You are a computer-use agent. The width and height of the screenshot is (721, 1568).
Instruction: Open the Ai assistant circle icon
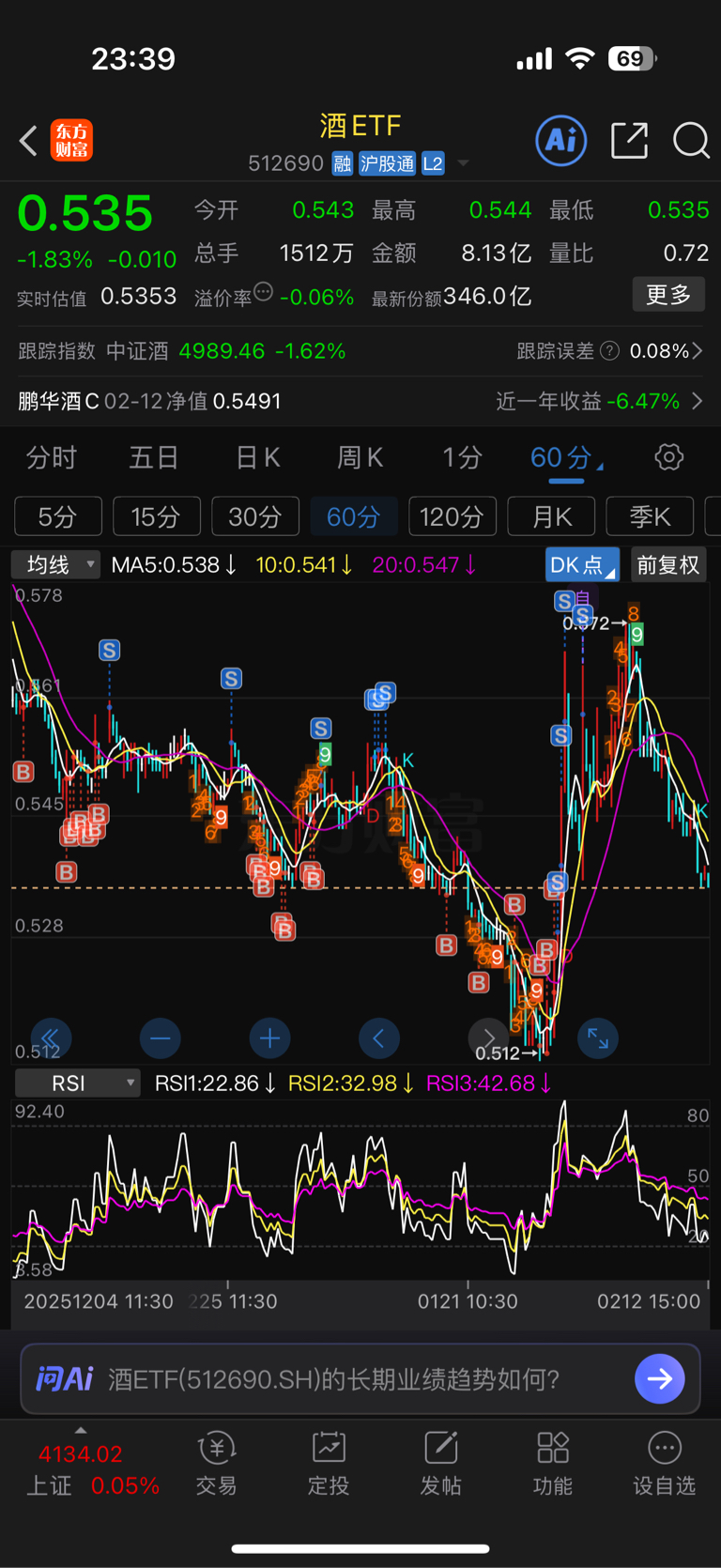(561, 140)
